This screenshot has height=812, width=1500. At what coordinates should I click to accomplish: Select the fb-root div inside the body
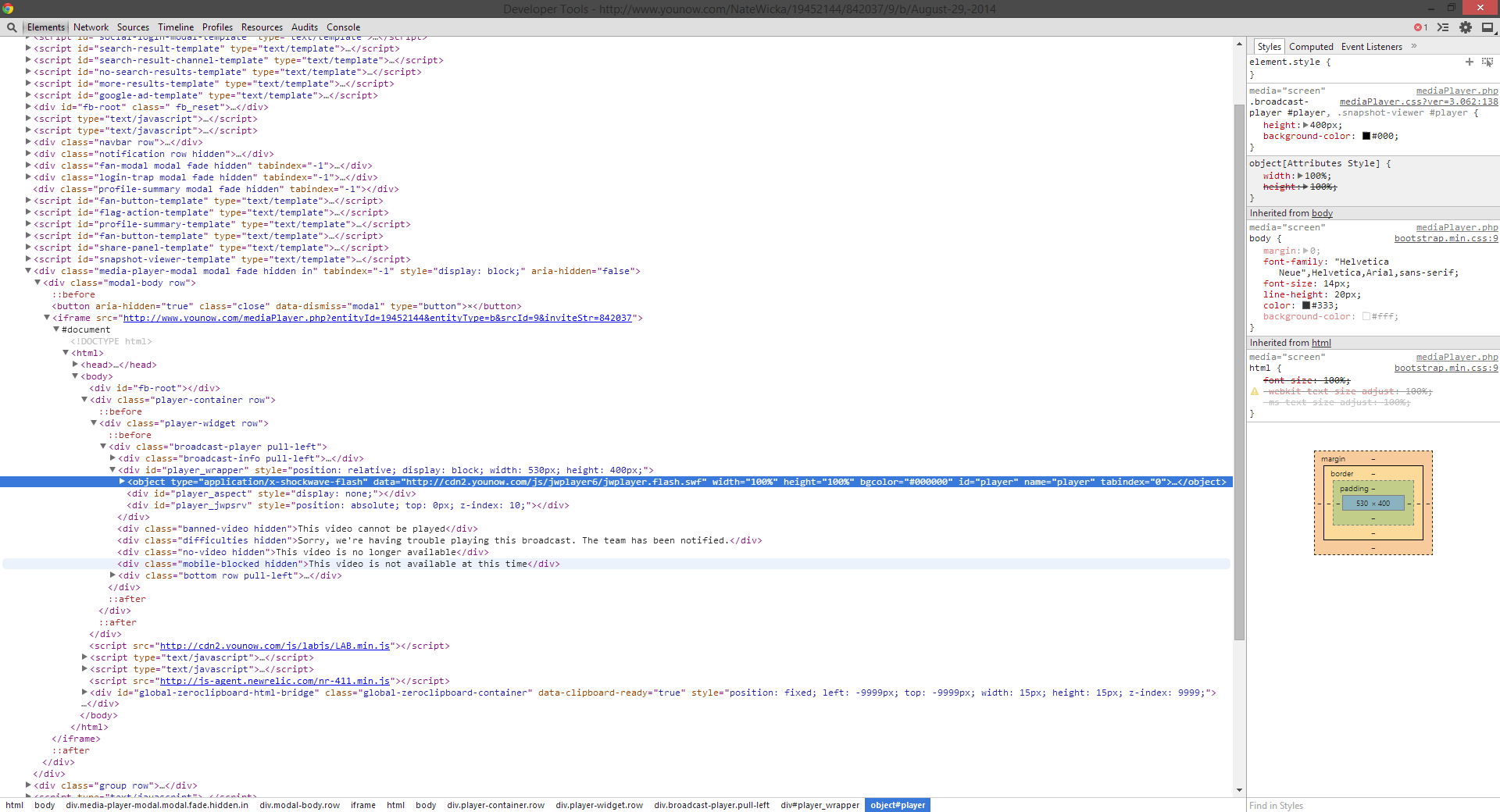tap(155, 388)
